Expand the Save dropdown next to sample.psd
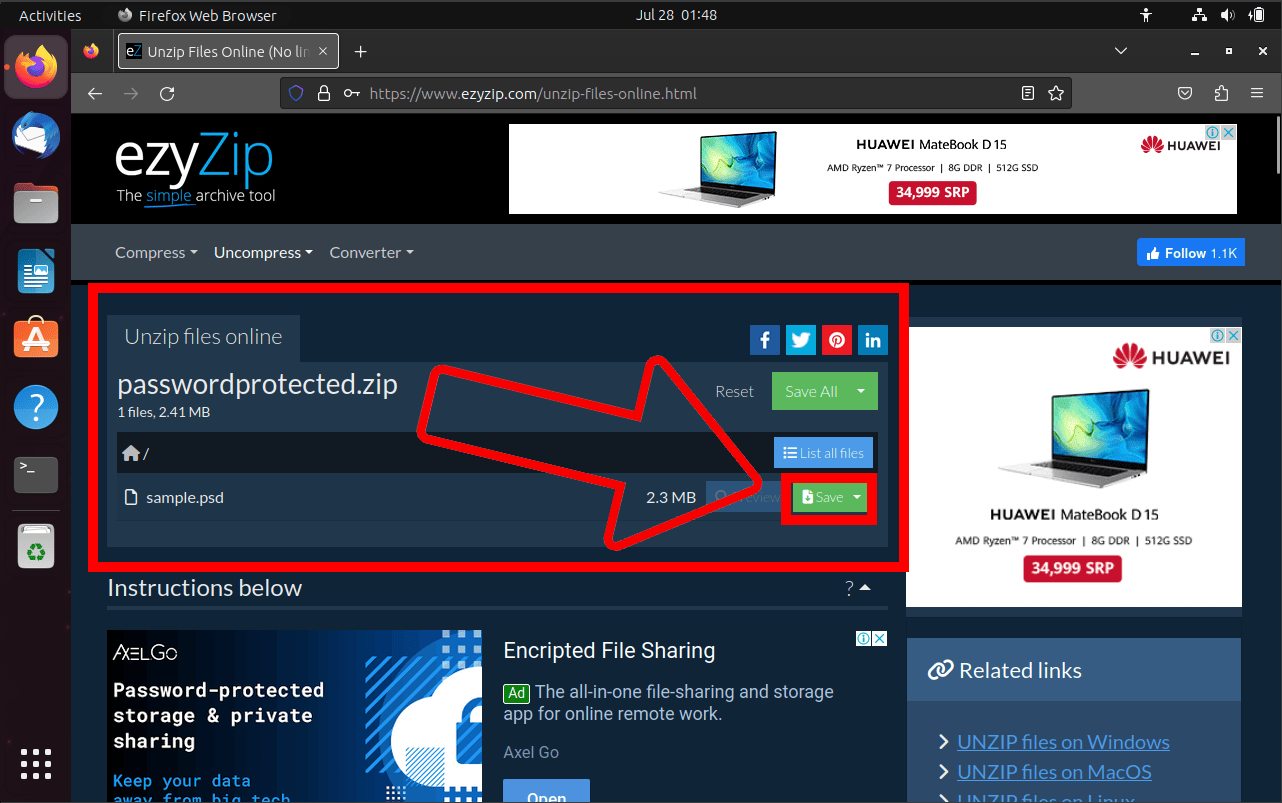The height and width of the screenshot is (803, 1282). (x=857, y=497)
